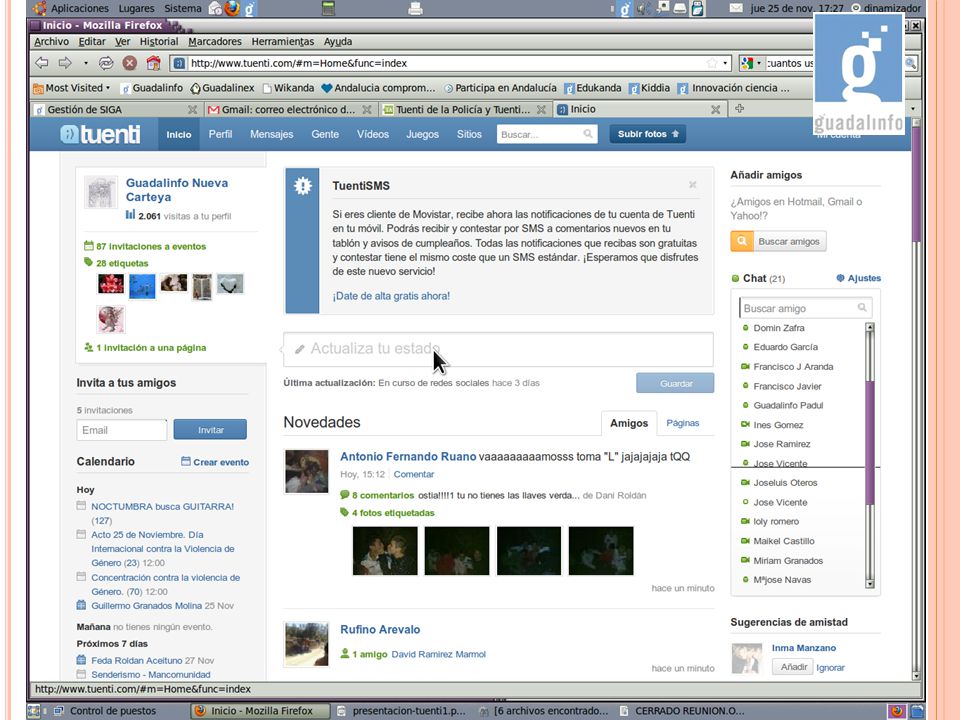The width and height of the screenshot is (960, 720).
Task: Close the Gestión de SIGA tab
Action: tap(192, 110)
